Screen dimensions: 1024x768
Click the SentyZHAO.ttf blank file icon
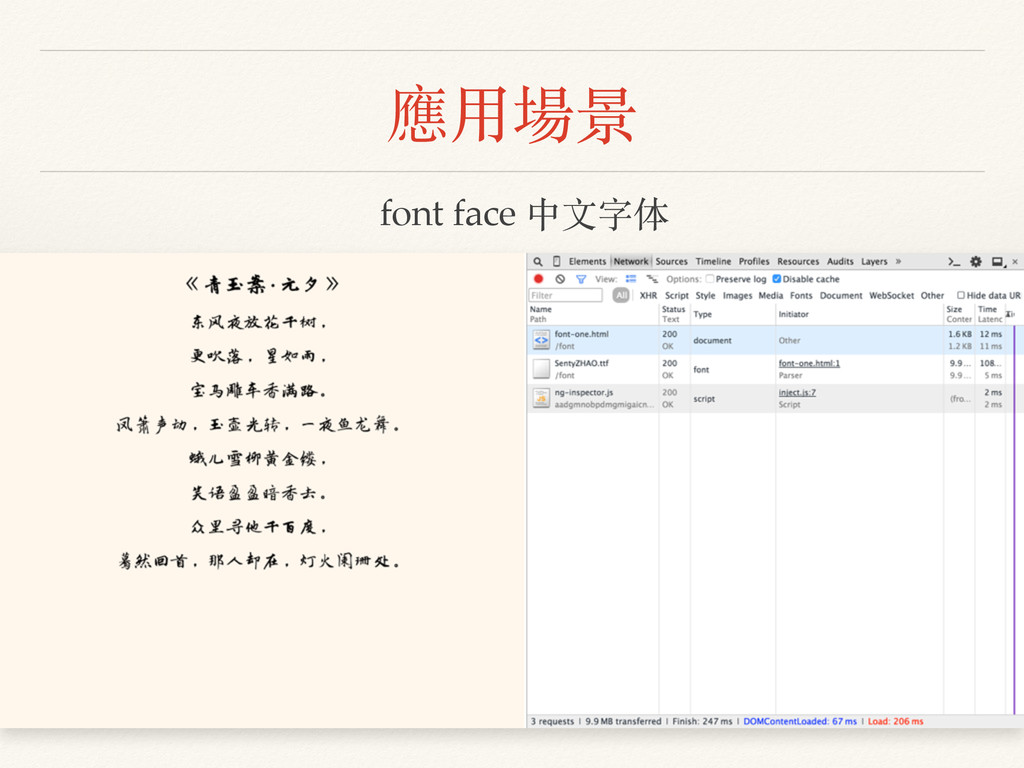click(541, 369)
